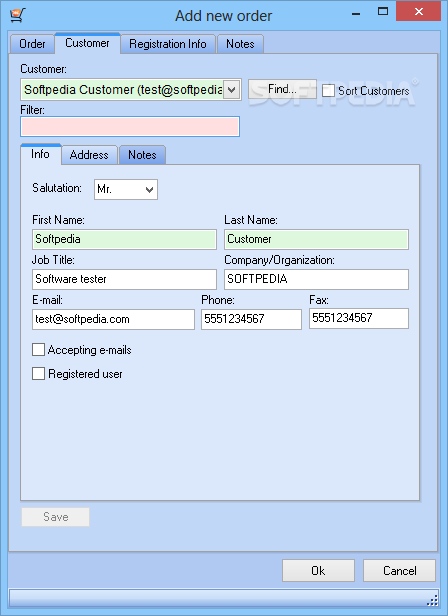Enable the Sort Customers checkbox
448x616 pixels.
(x=328, y=91)
